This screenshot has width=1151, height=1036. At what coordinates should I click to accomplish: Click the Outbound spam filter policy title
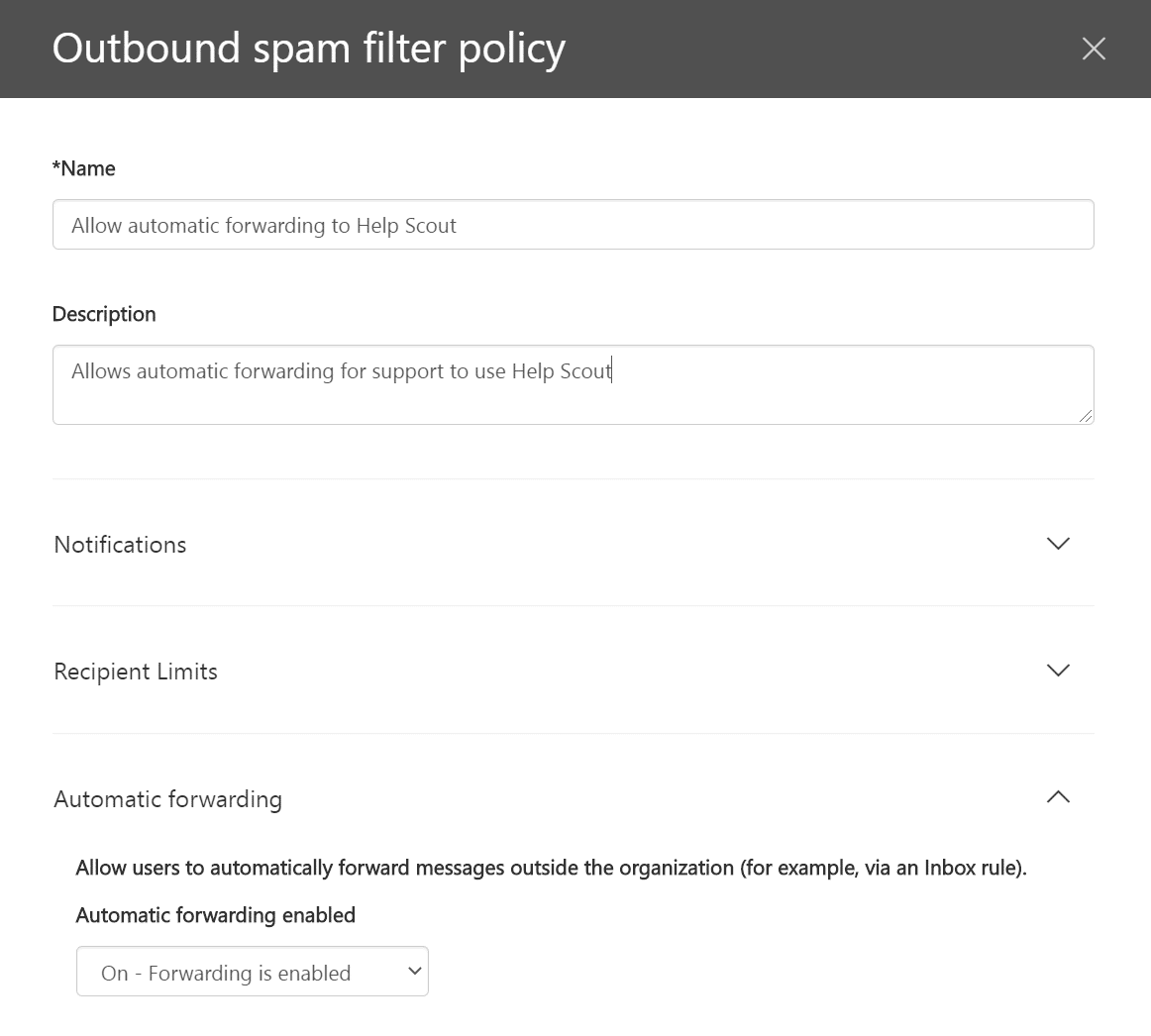point(309,49)
